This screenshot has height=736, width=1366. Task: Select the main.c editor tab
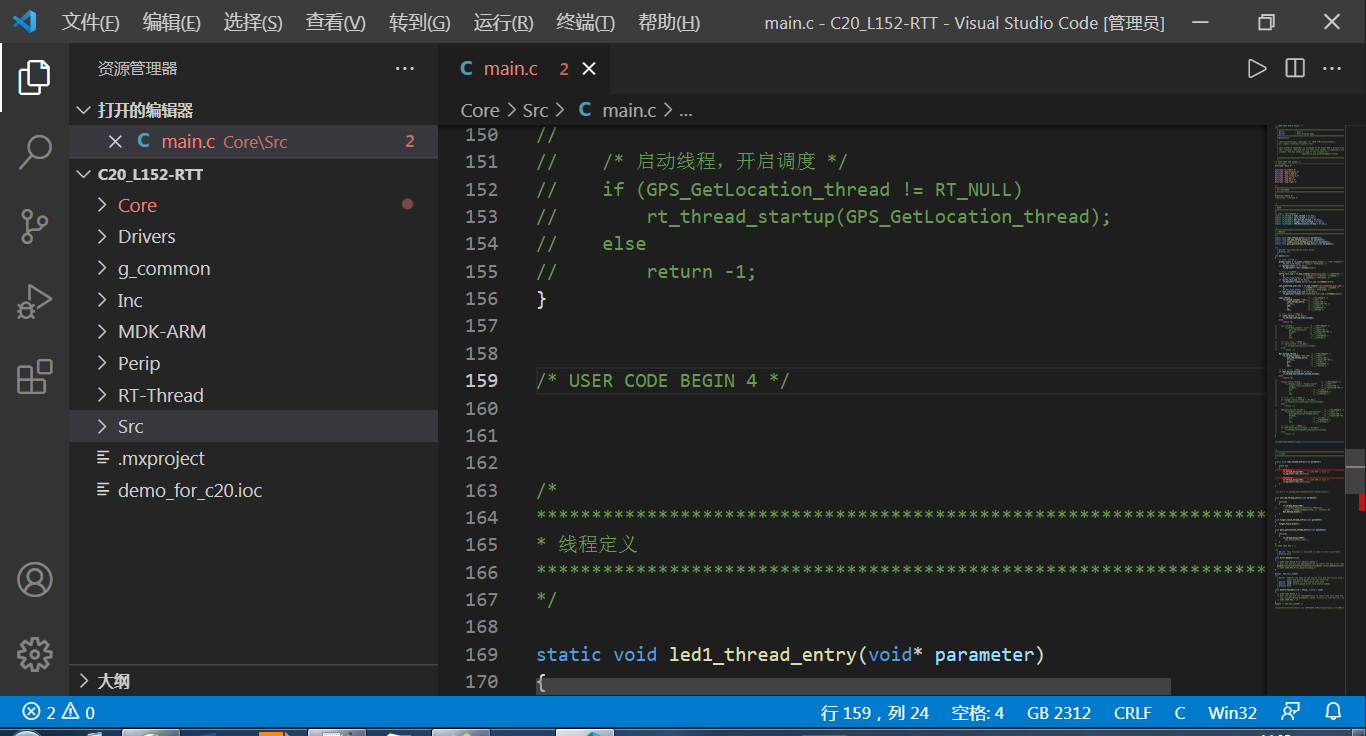(524, 69)
